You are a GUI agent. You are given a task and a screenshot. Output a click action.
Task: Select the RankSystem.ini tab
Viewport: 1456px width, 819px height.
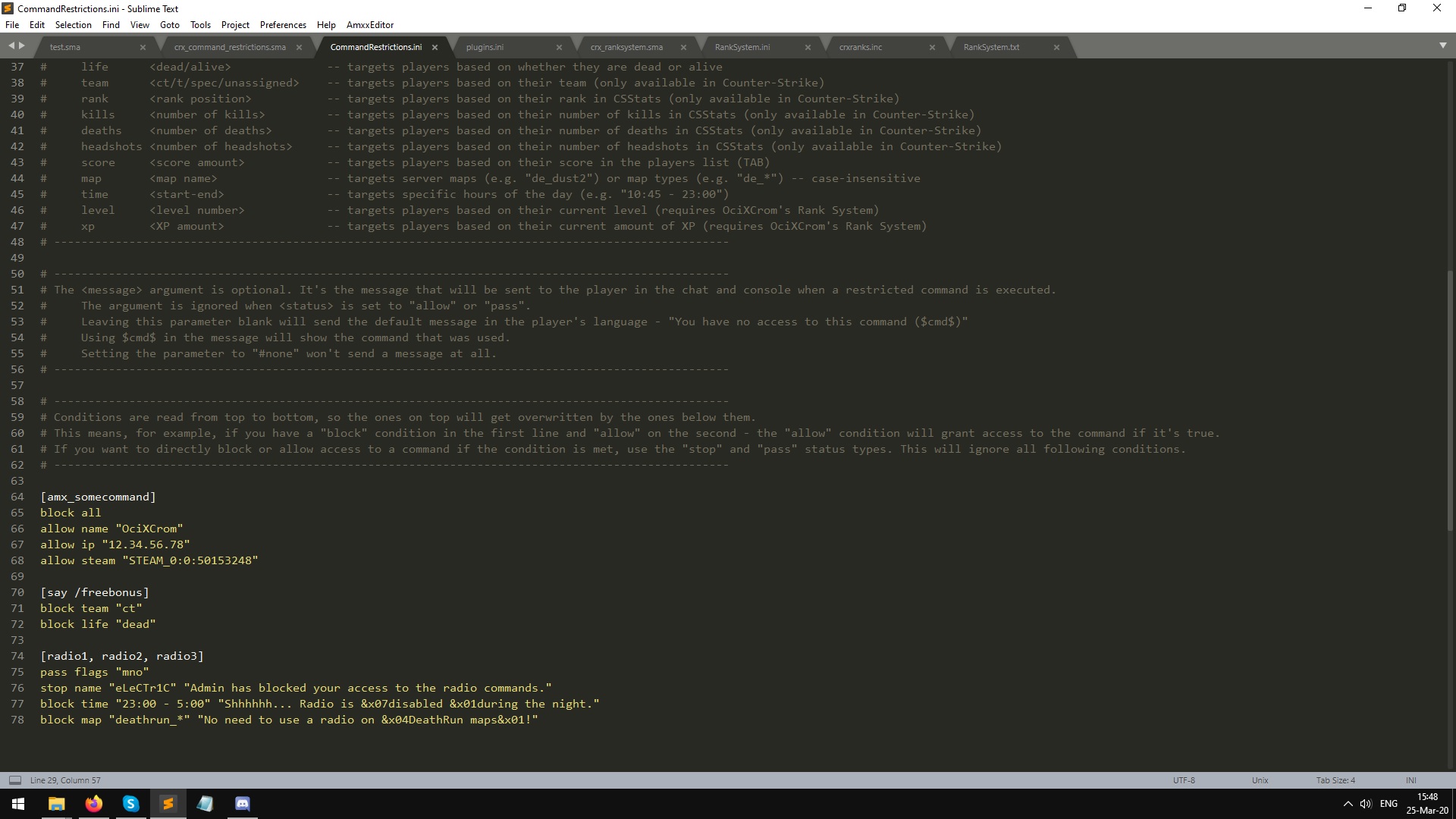(742, 46)
